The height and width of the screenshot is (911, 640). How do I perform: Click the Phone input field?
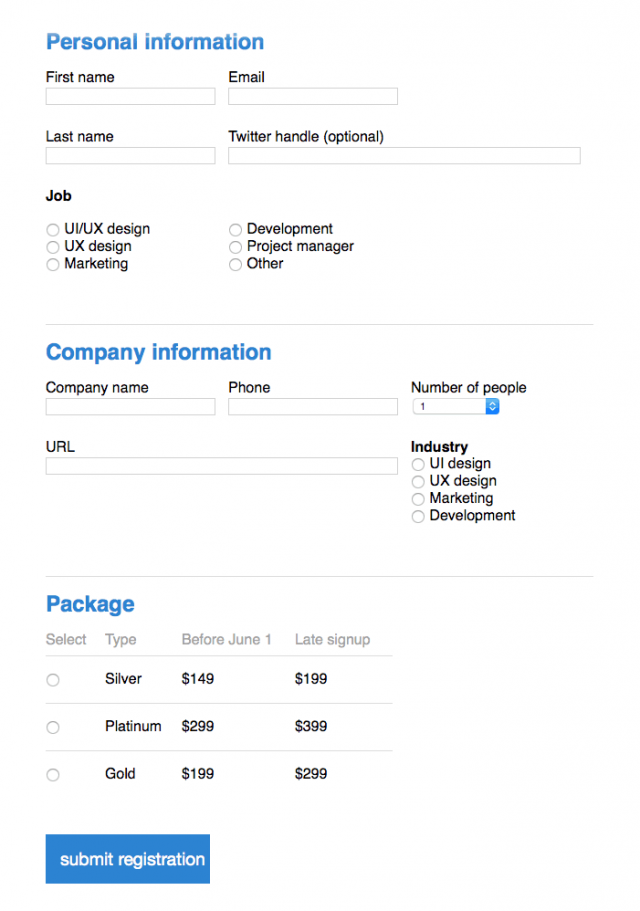click(313, 407)
